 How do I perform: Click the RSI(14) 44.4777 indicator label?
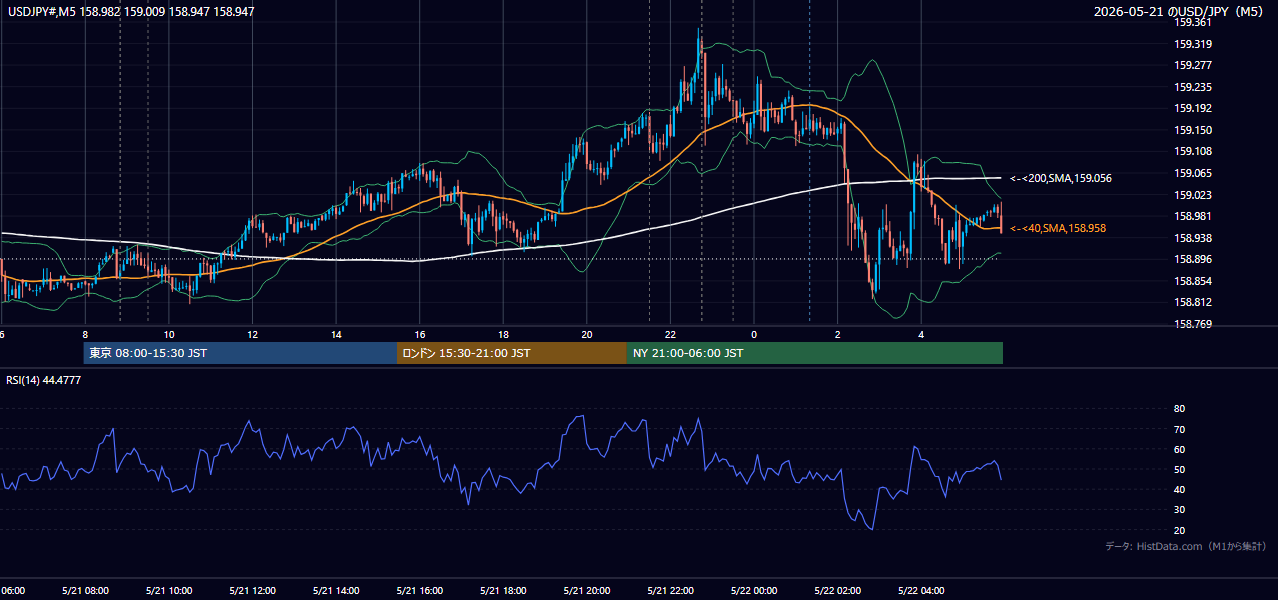pos(44,379)
